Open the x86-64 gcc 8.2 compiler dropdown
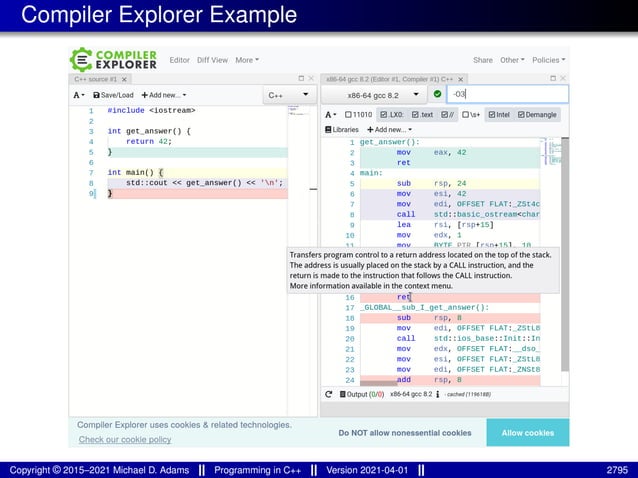638x478 pixels. pos(374,95)
